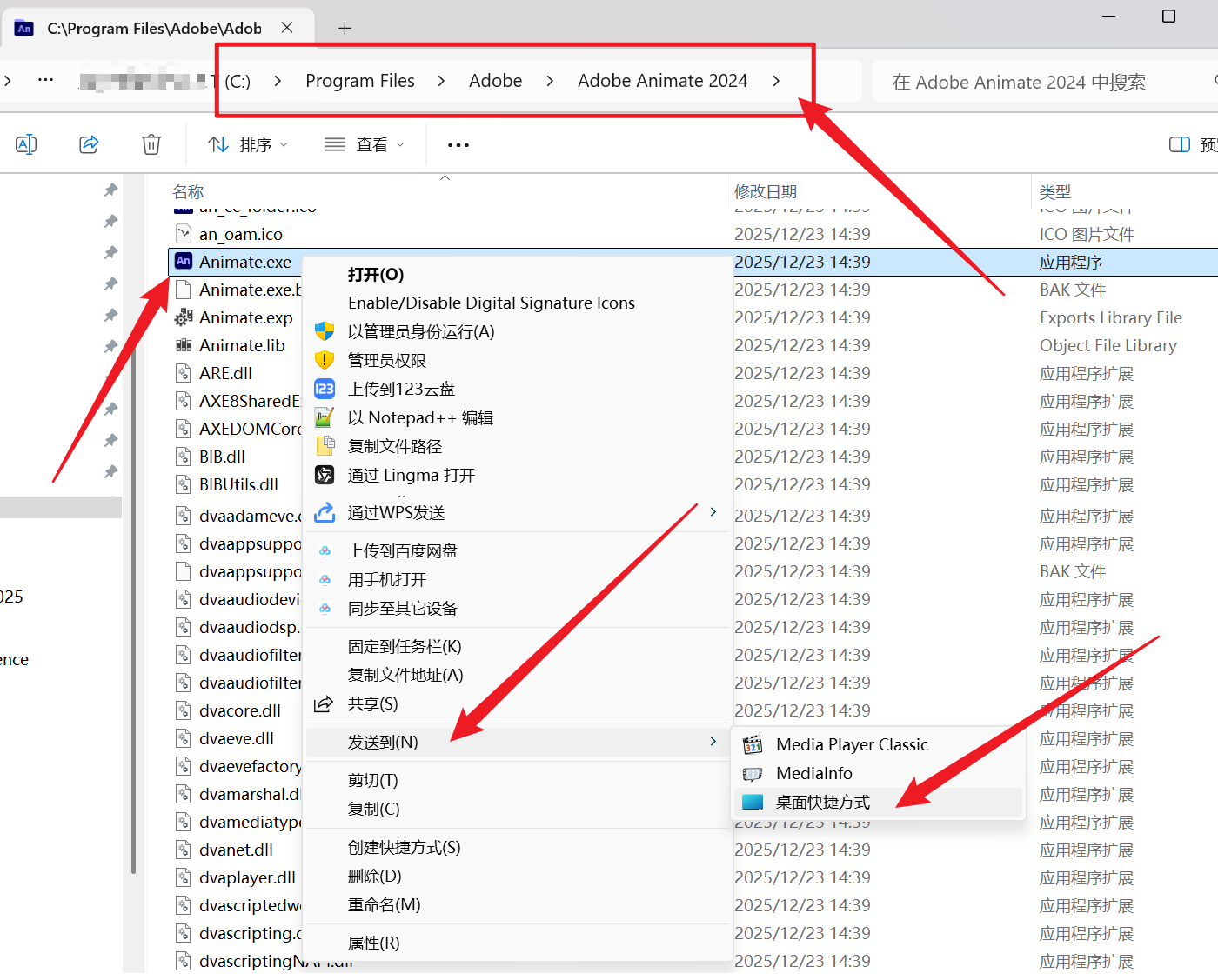The image size is (1218, 980).
Task: Click the rename icon in the toolbar
Action: coord(26,144)
